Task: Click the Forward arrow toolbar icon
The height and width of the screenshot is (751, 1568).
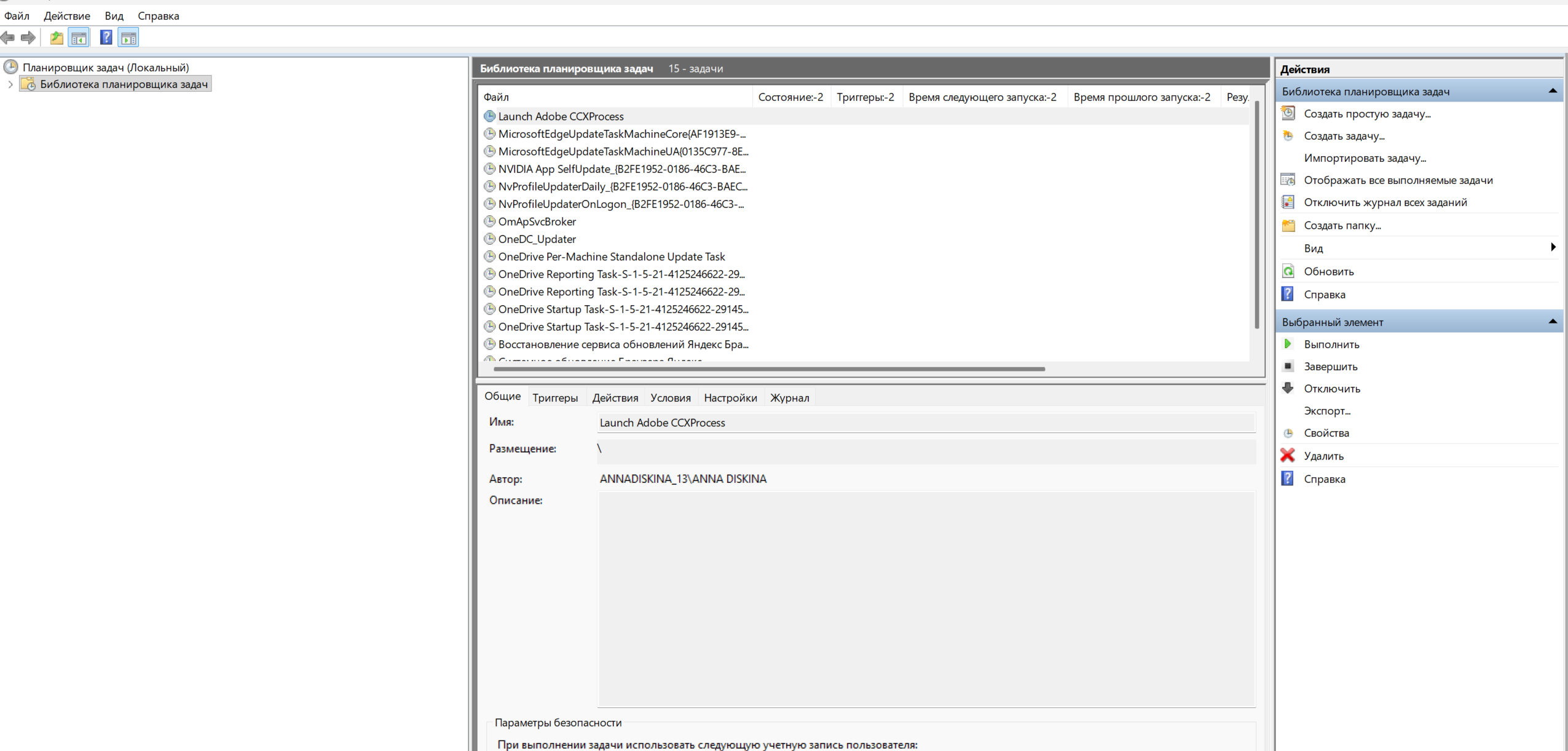Action: click(x=28, y=38)
